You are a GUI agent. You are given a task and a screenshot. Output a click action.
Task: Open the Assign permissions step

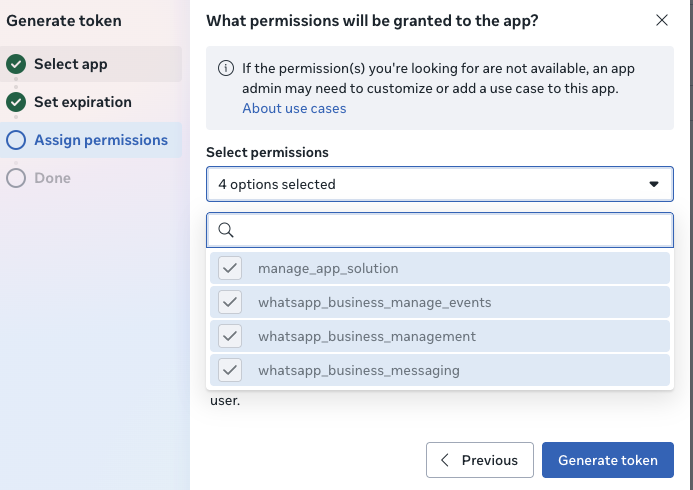(101, 140)
